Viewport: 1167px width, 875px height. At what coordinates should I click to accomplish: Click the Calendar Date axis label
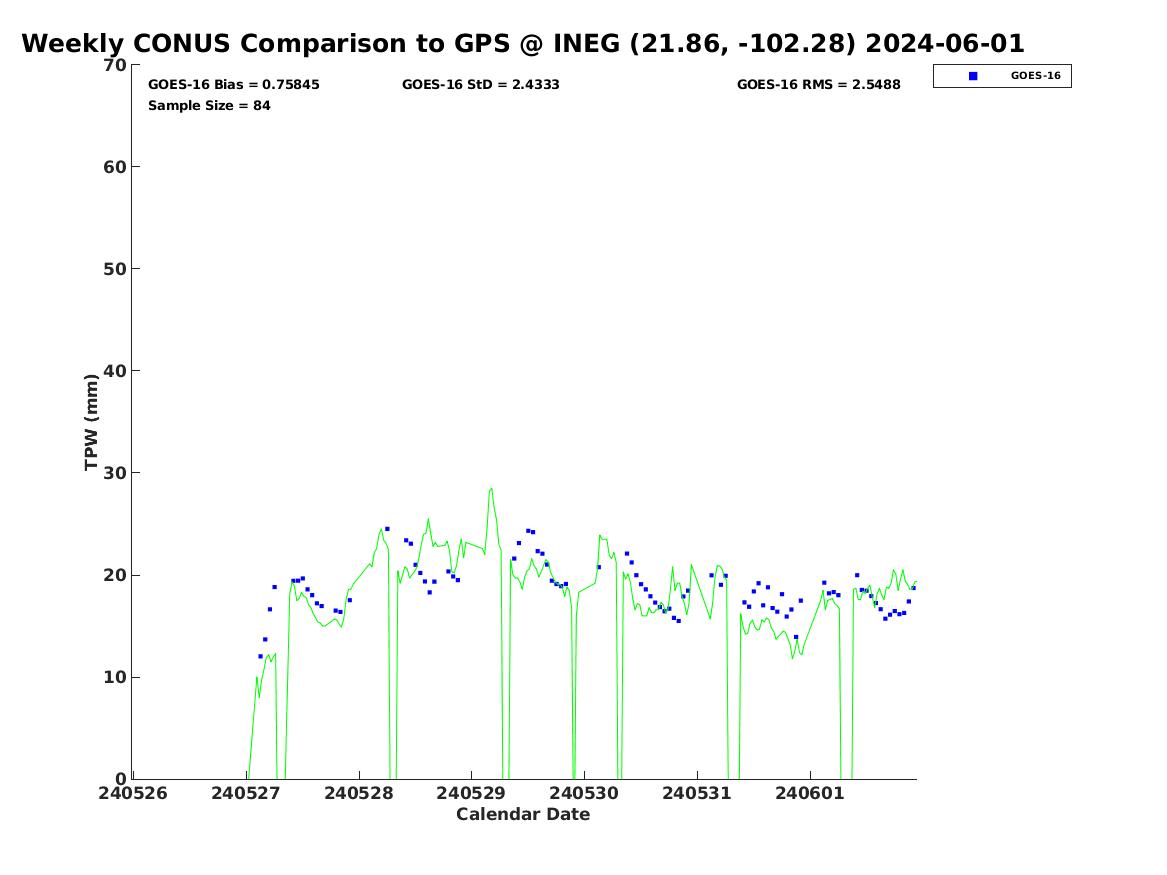523,815
